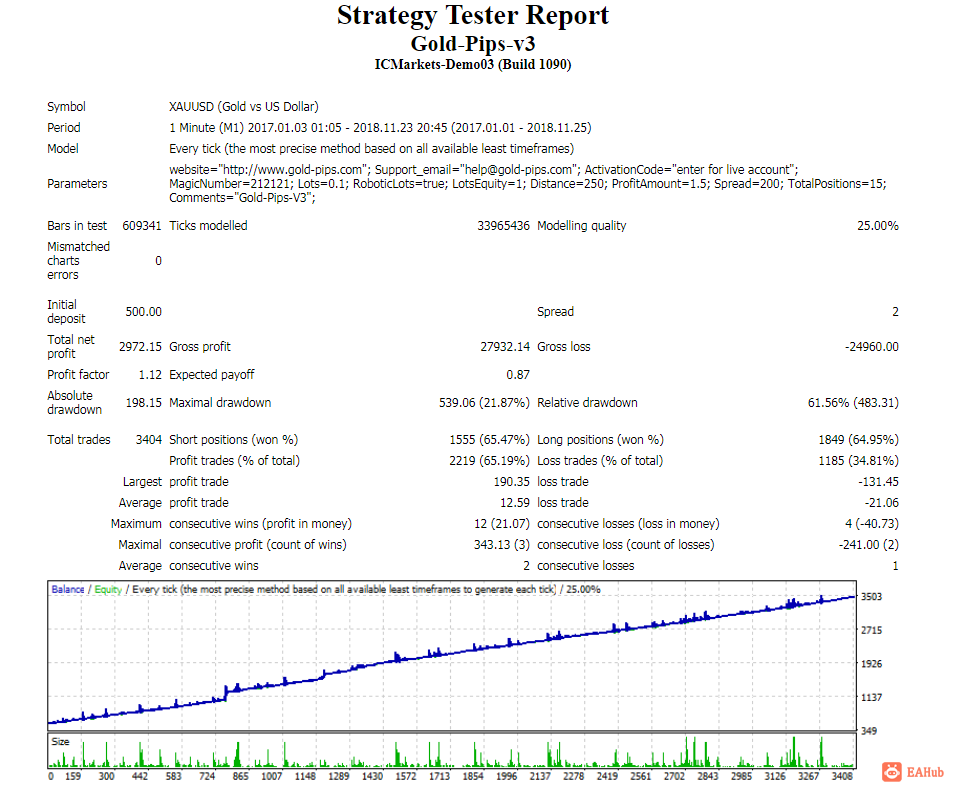The image size is (953, 787).
Task: Click the average loss trade value -21.06
Action: click(x=882, y=503)
